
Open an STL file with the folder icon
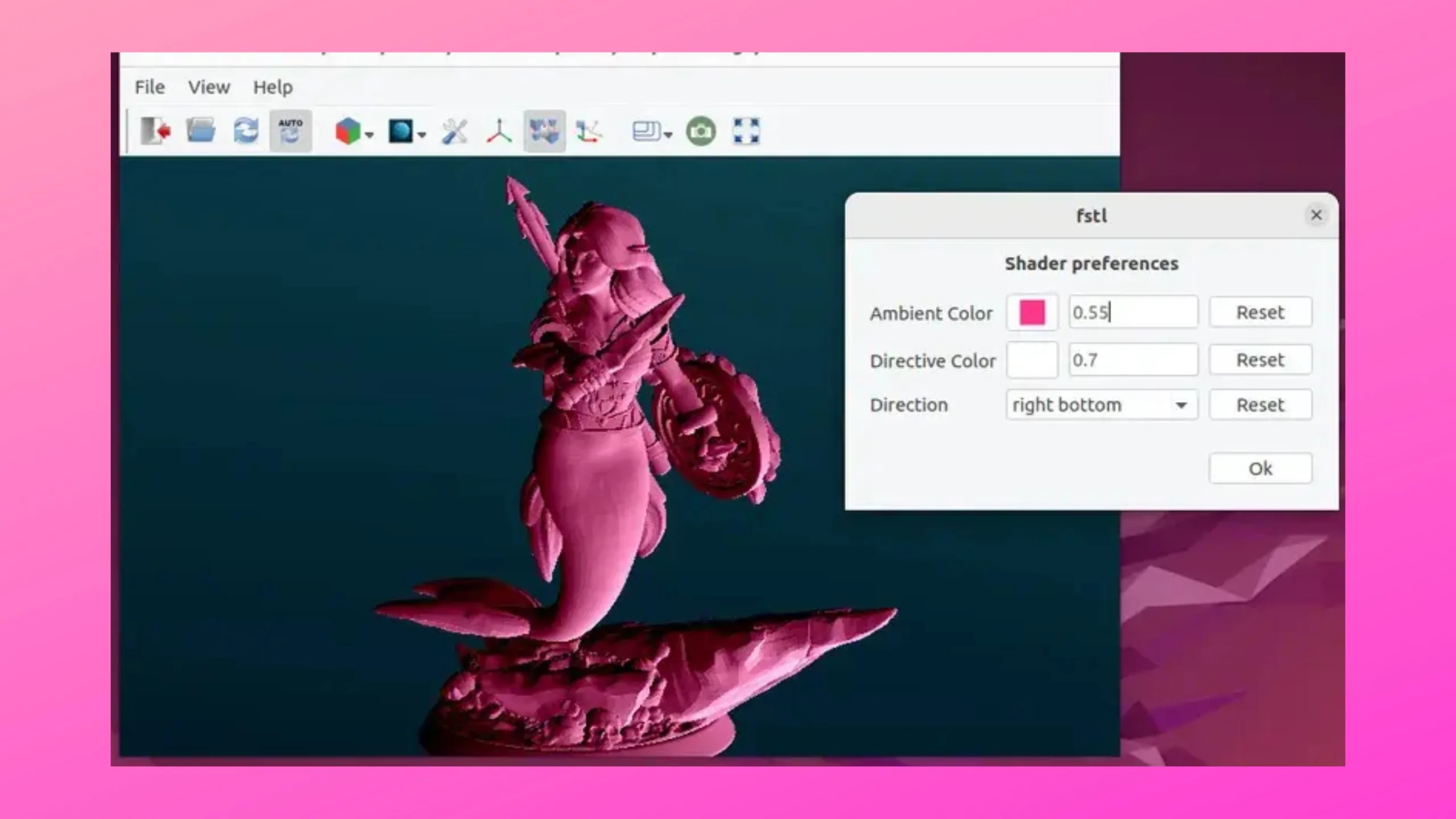pyautogui.click(x=201, y=131)
